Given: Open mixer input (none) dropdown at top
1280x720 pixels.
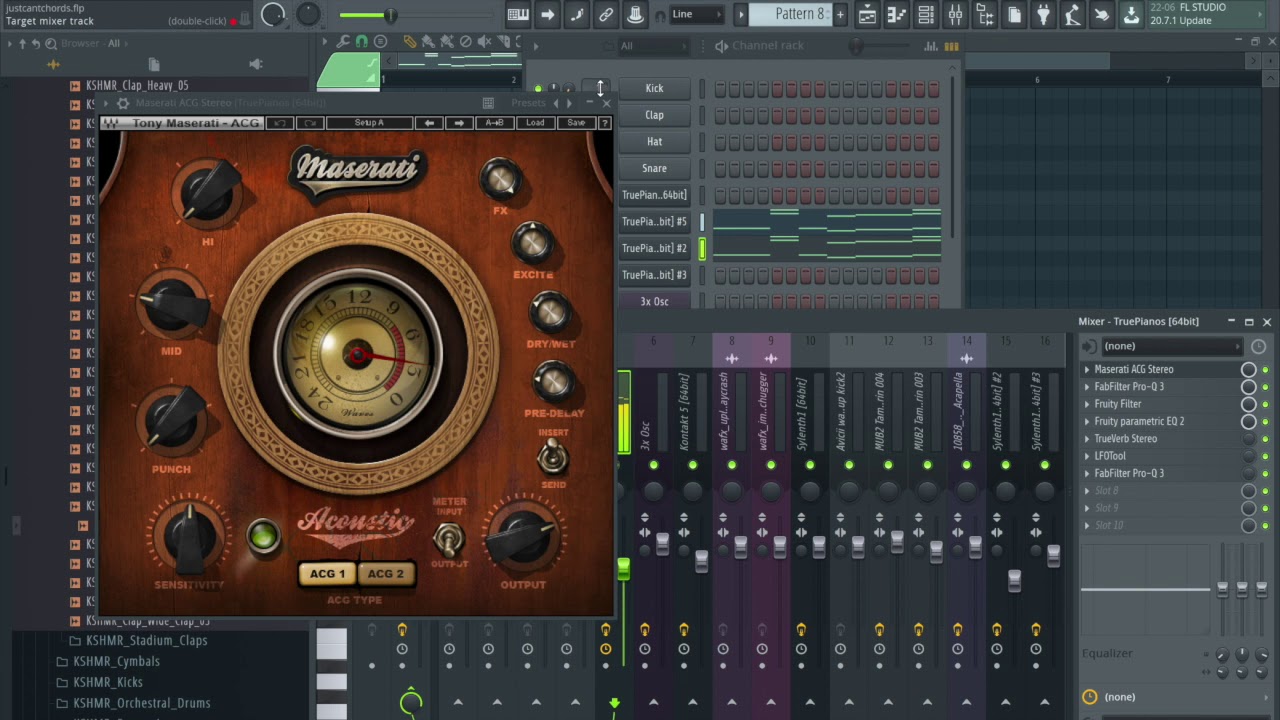Looking at the screenshot, I should click(1171, 346).
